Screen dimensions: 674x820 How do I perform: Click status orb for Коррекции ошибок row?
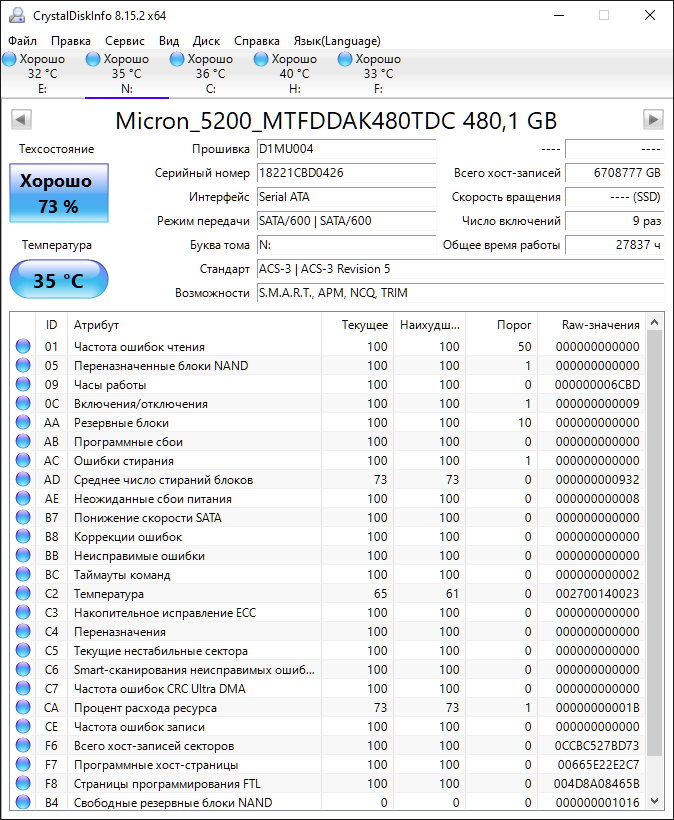tap(23, 536)
